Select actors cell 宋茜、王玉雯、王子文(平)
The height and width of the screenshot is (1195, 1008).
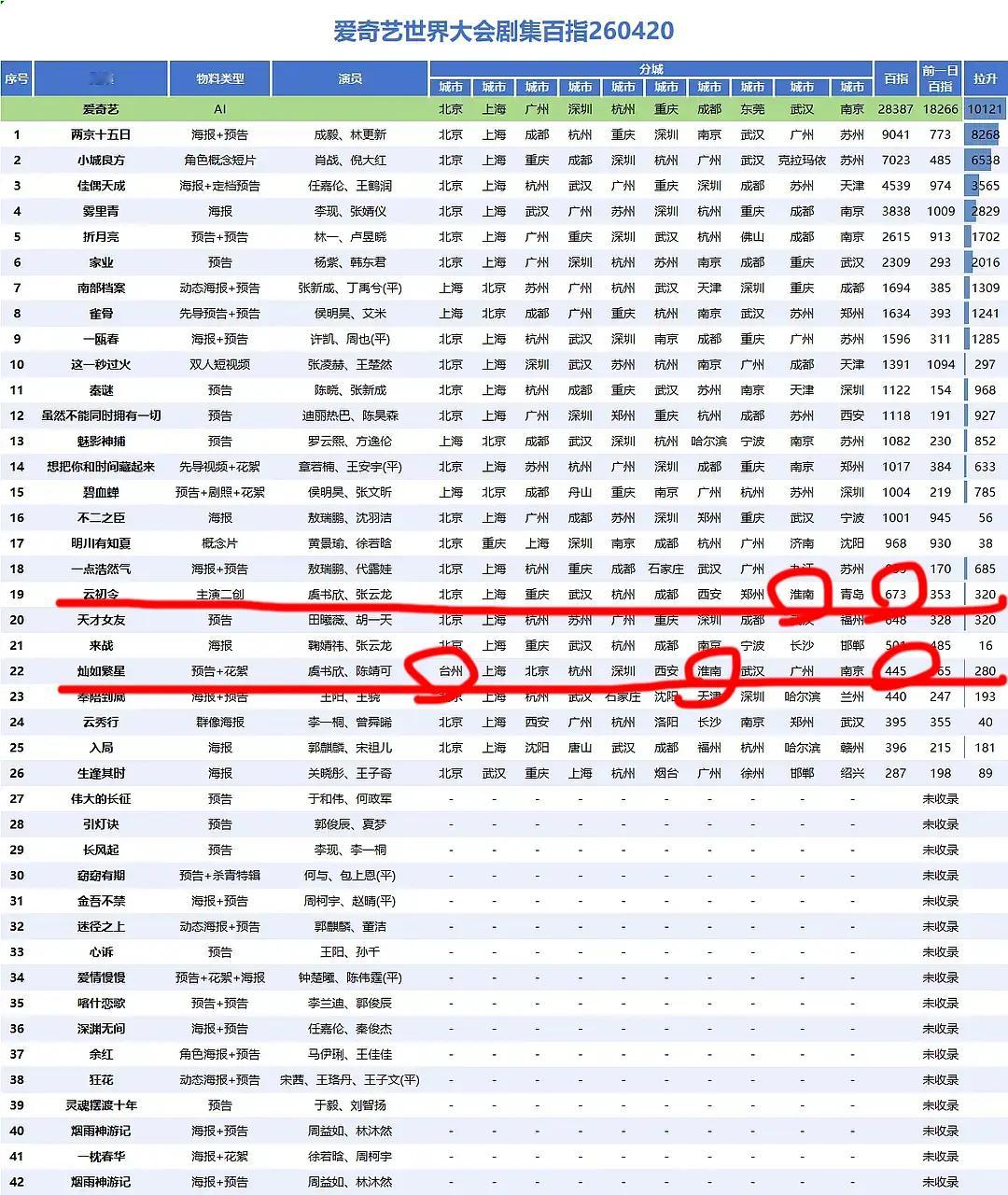pos(350,1079)
